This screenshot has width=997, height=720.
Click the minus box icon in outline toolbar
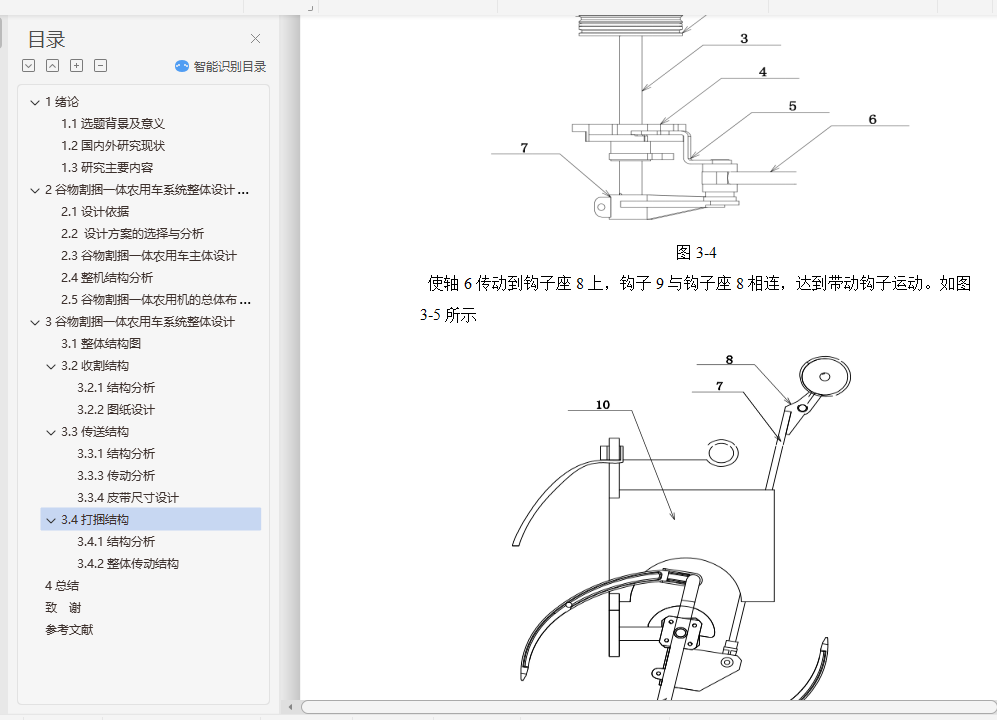[100, 66]
